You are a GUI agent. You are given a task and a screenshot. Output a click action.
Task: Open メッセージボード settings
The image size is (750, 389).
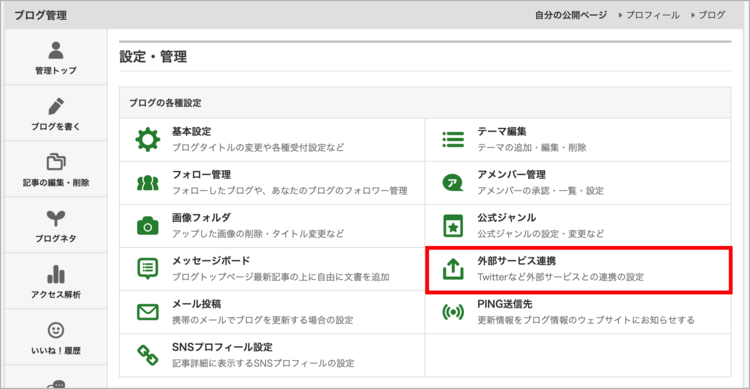[x=211, y=261]
